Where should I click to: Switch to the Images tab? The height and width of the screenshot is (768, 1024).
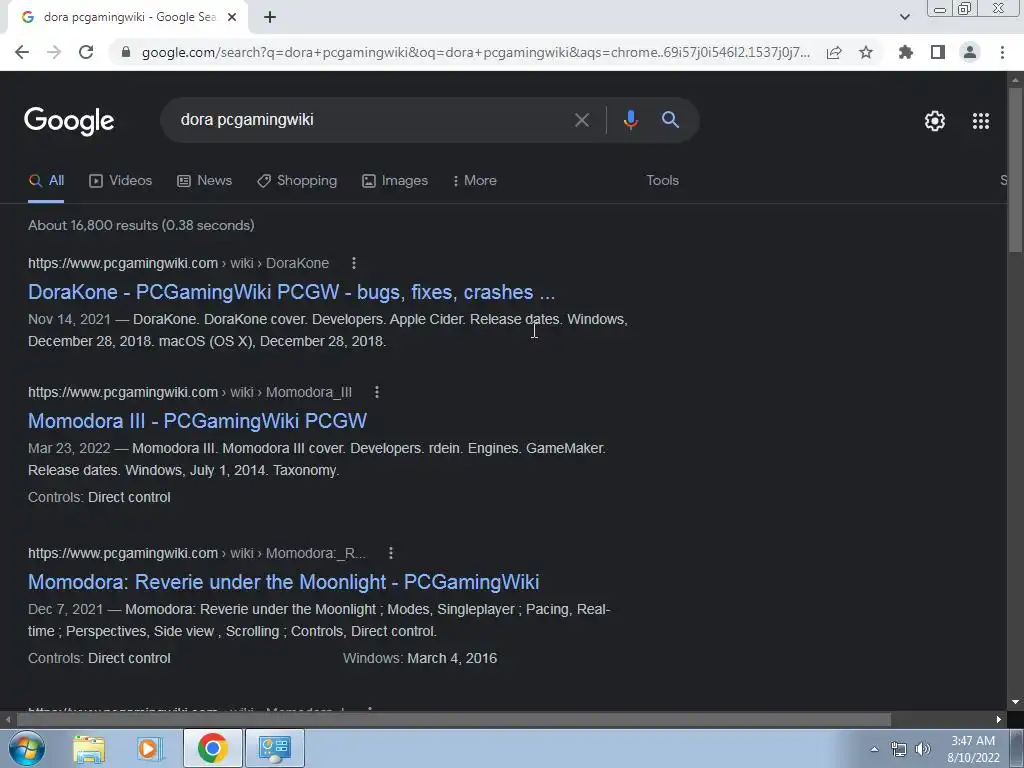395,181
